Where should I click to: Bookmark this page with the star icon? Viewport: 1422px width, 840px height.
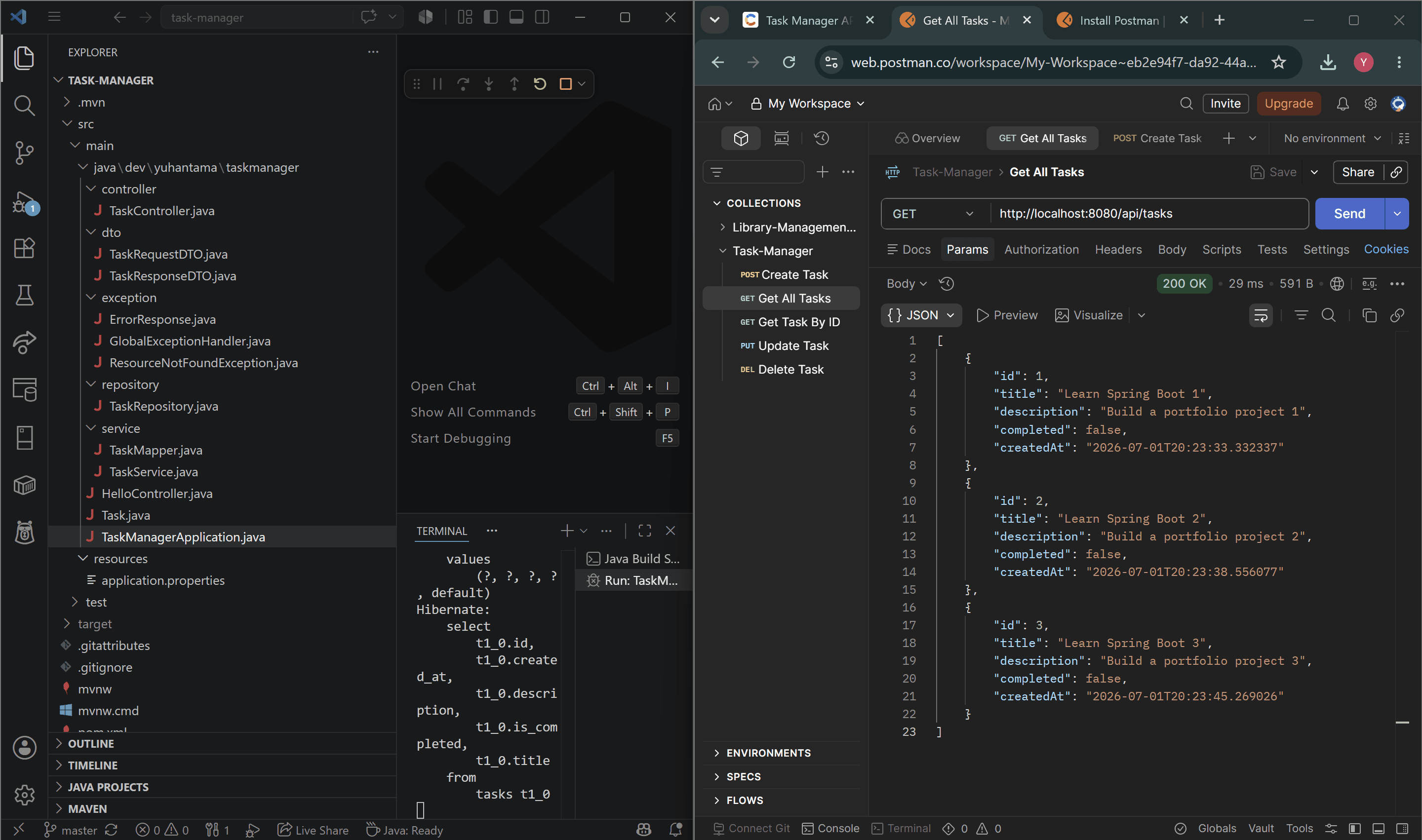(x=1278, y=62)
